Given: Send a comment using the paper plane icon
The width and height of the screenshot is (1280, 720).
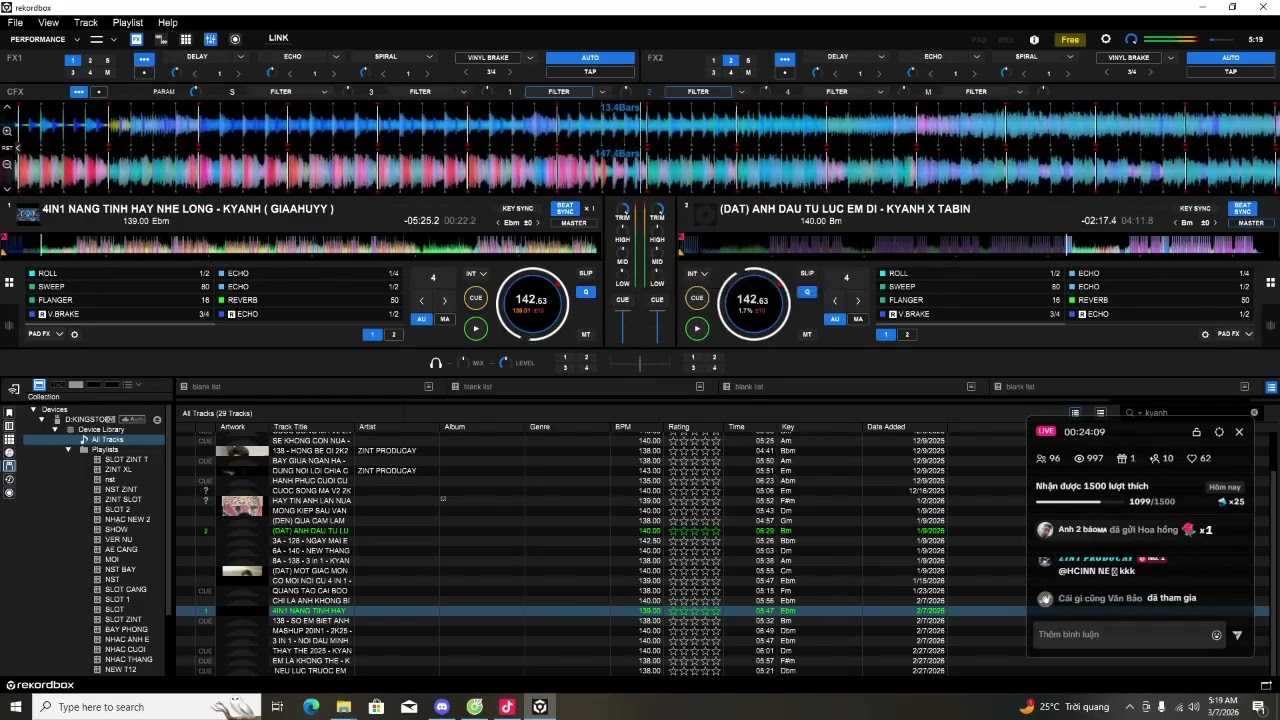Looking at the screenshot, I should click(1237, 635).
